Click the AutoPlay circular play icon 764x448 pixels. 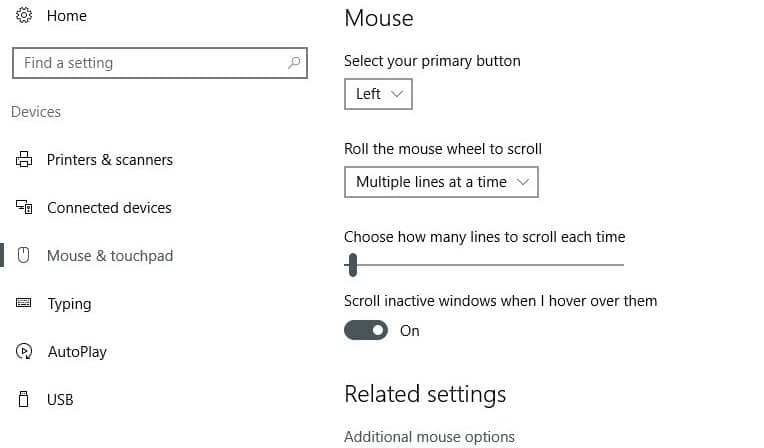tap(25, 352)
